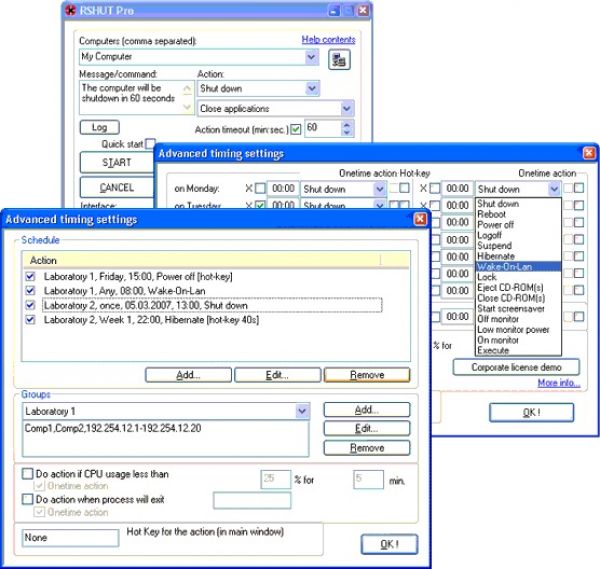The width and height of the screenshot is (600, 569).
Task: Click Groups Add button
Action: pyautogui.click(x=367, y=410)
